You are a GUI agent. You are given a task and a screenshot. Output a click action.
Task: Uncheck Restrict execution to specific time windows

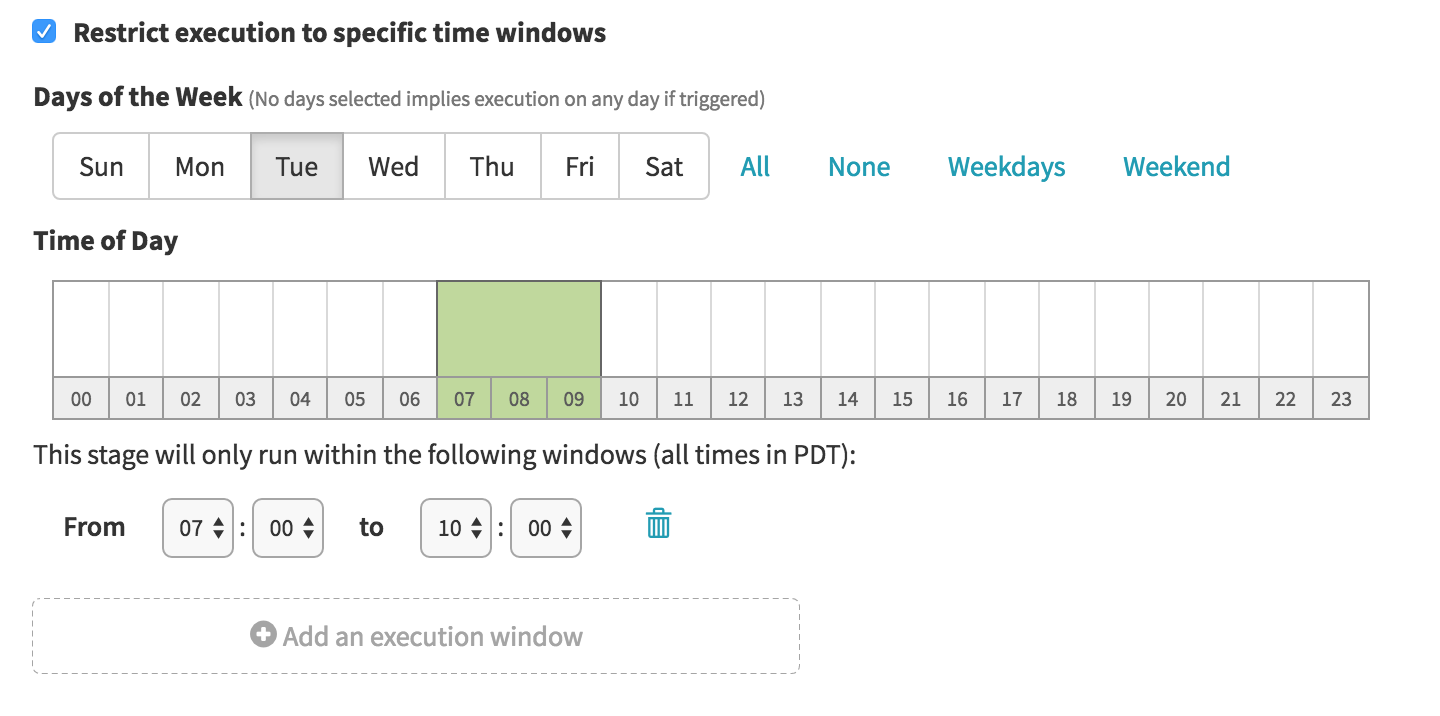coord(44,32)
